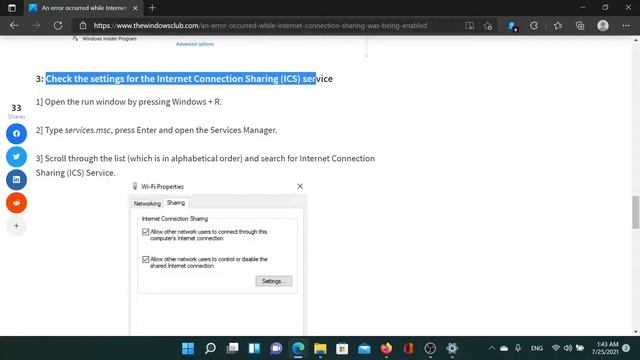Open the Wi-Fi network tray icon
Screen dimensions: 640x360
tap(556, 348)
